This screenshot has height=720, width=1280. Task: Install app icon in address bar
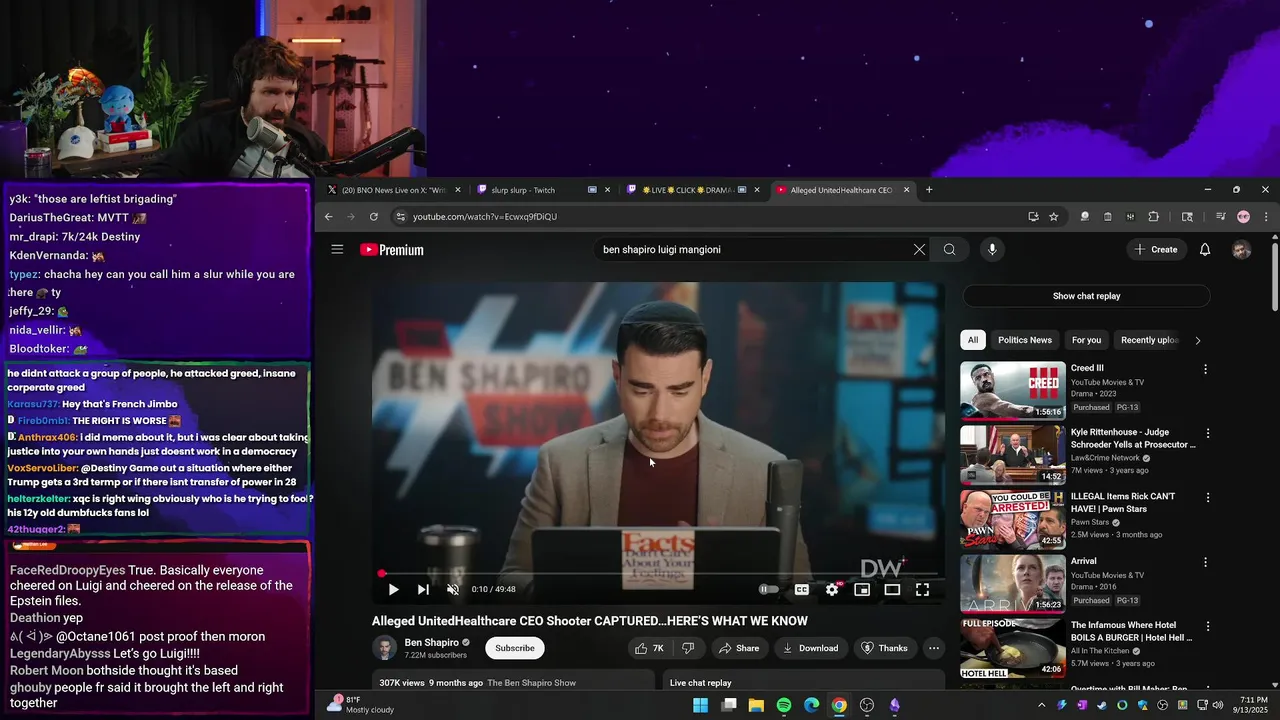1033,217
